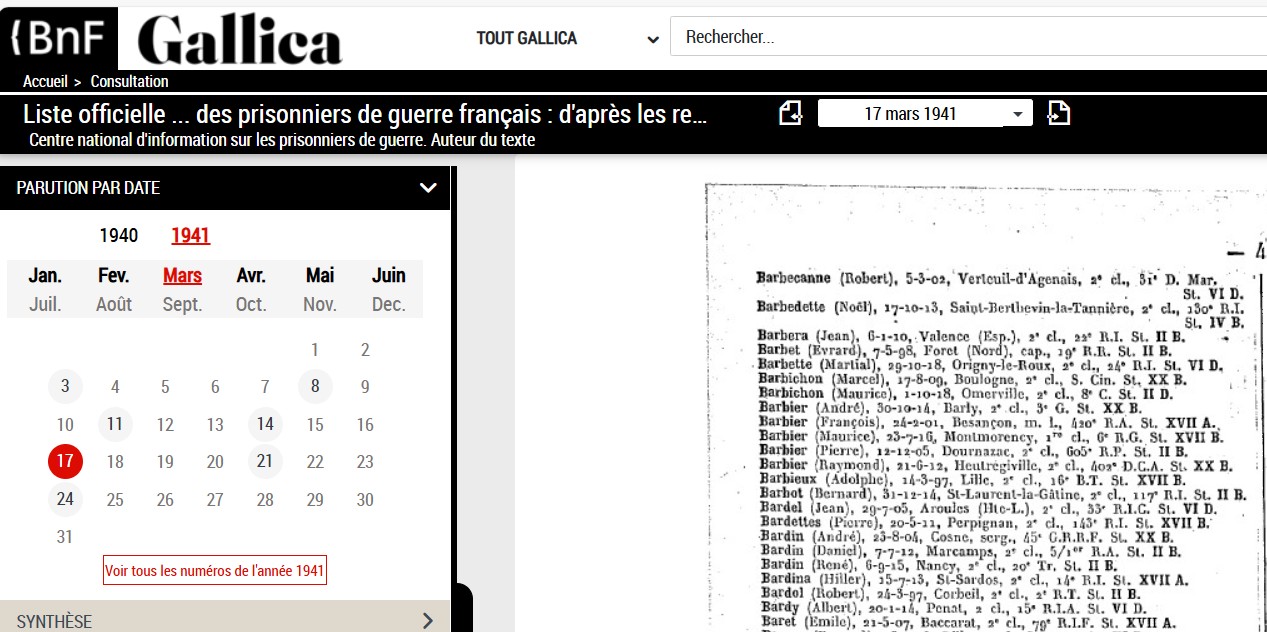Go to the next issue page icon
Image resolution: width=1267 pixels, height=632 pixels.
pyautogui.click(x=1058, y=113)
